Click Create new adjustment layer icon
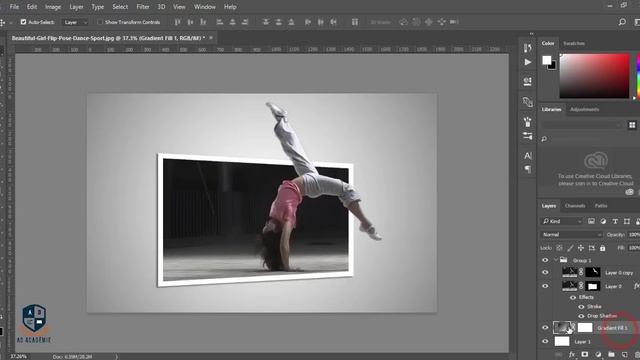Viewport: 640px width, 360px height. coord(598,354)
